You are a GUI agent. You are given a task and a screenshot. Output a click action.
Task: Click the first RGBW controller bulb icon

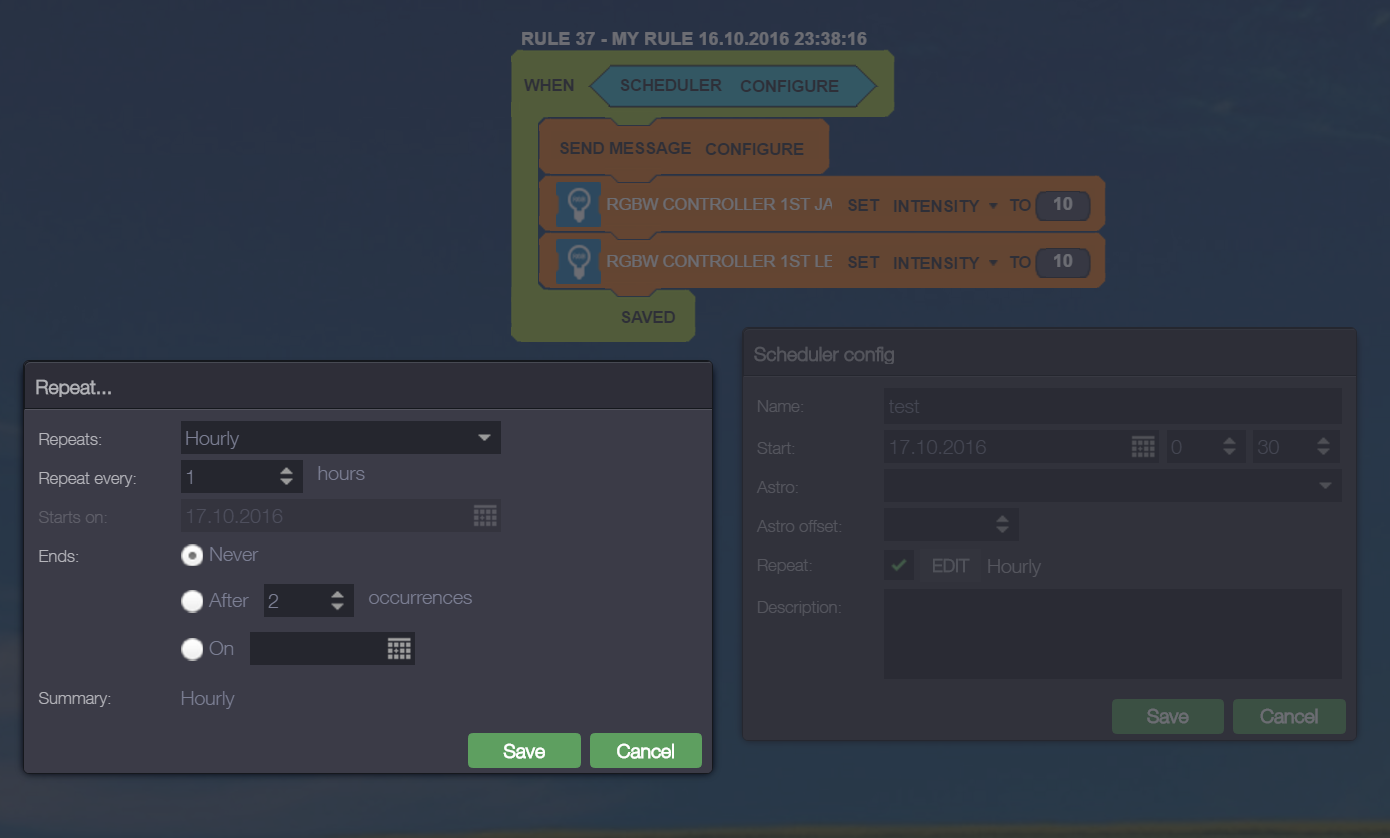[x=578, y=205]
